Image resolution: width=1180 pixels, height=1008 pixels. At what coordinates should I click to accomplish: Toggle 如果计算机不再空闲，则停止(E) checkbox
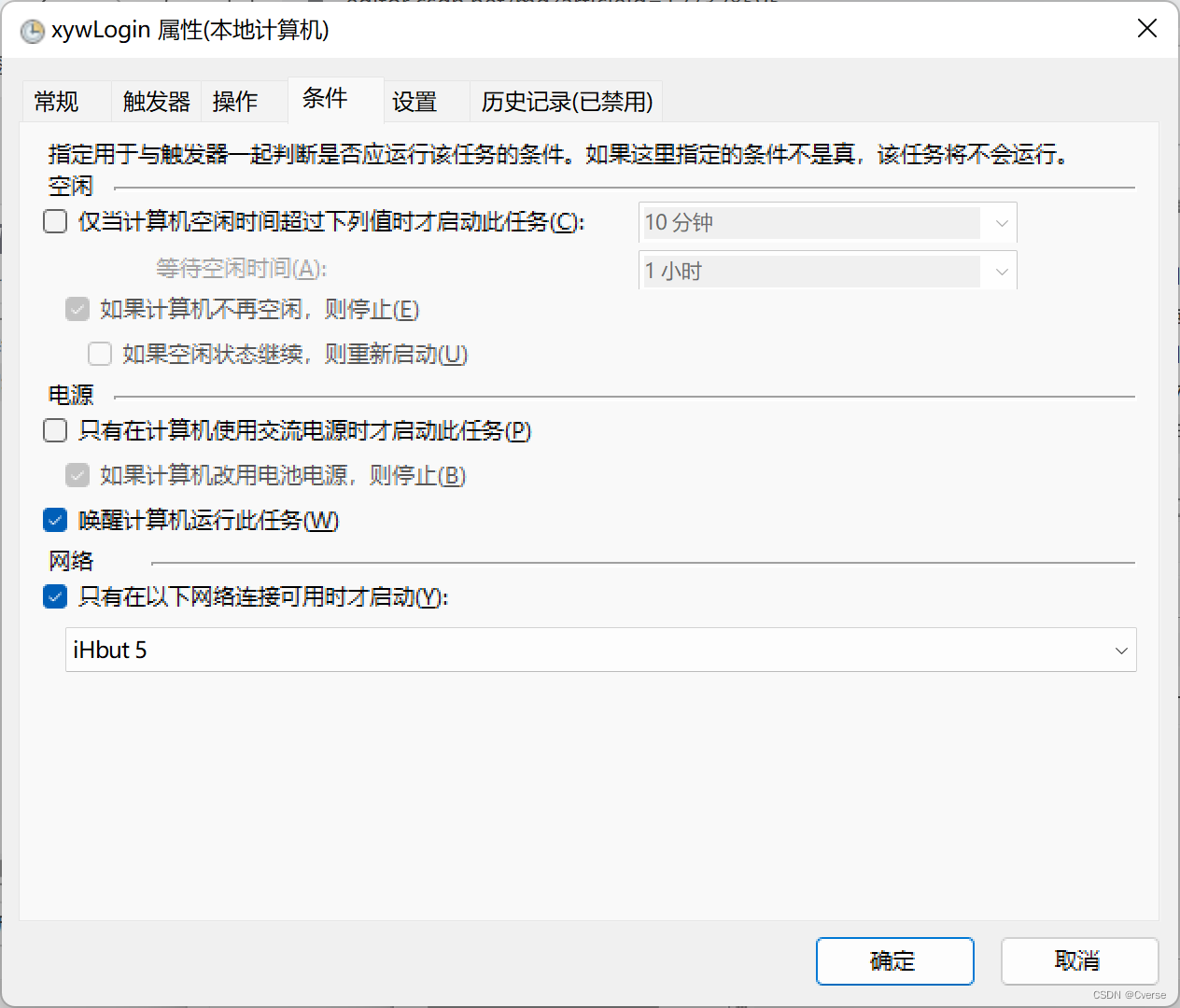77,309
